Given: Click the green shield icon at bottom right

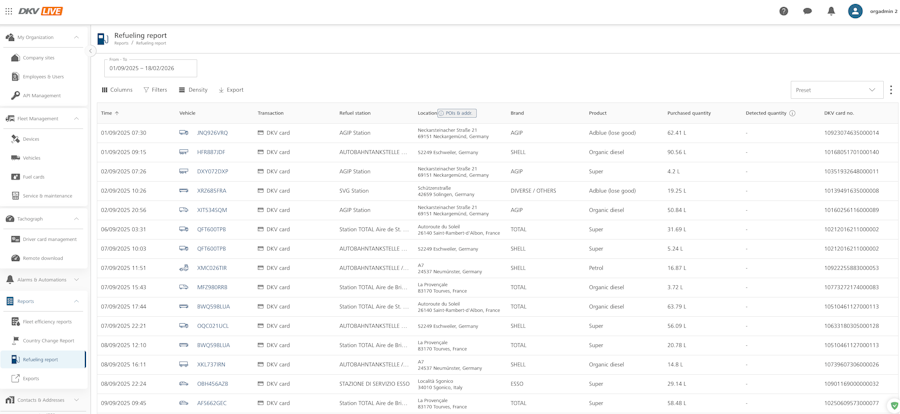Looking at the screenshot, I should (x=893, y=405).
